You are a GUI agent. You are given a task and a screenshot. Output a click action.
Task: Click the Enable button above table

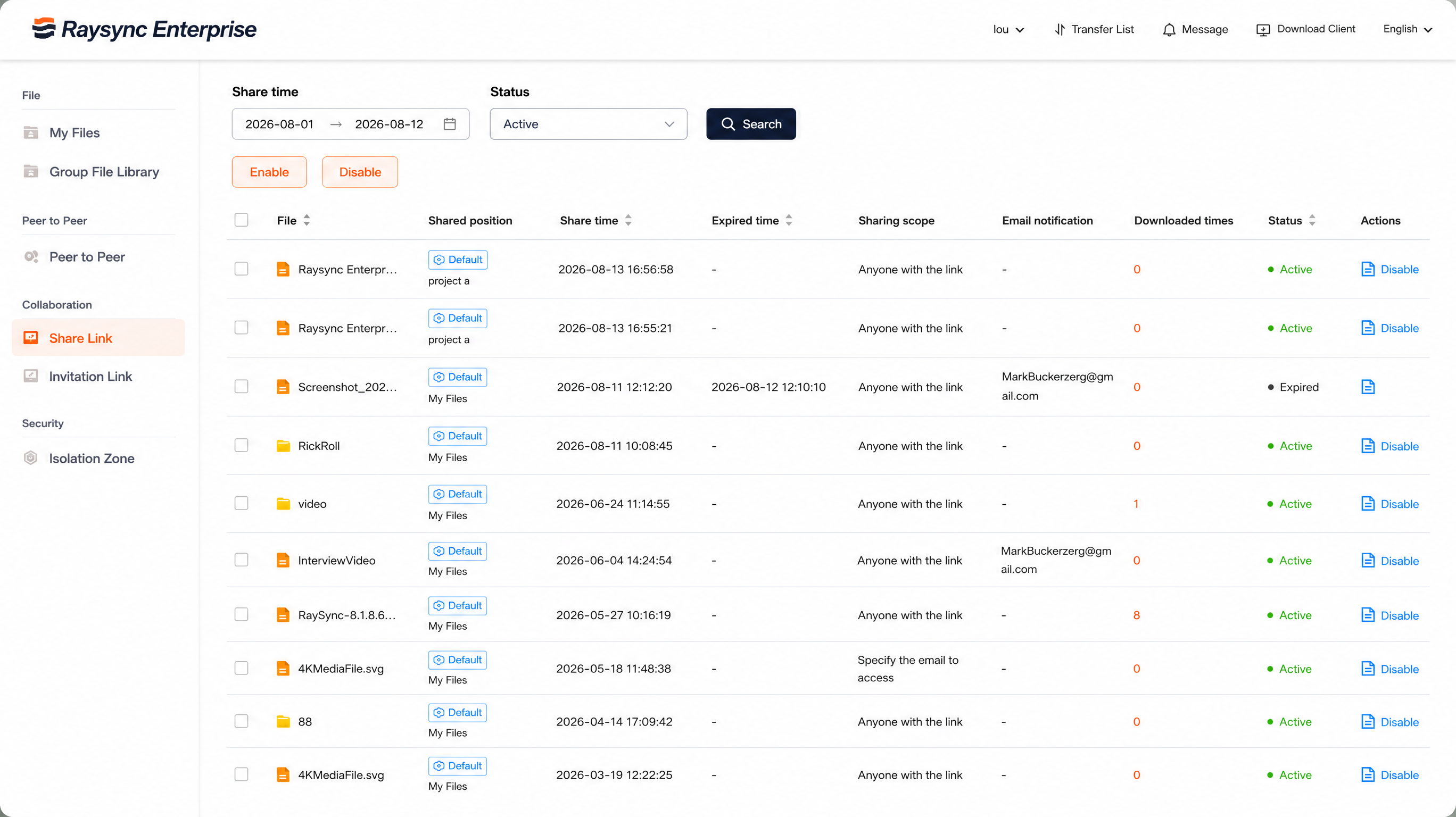[x=269, y=172]
